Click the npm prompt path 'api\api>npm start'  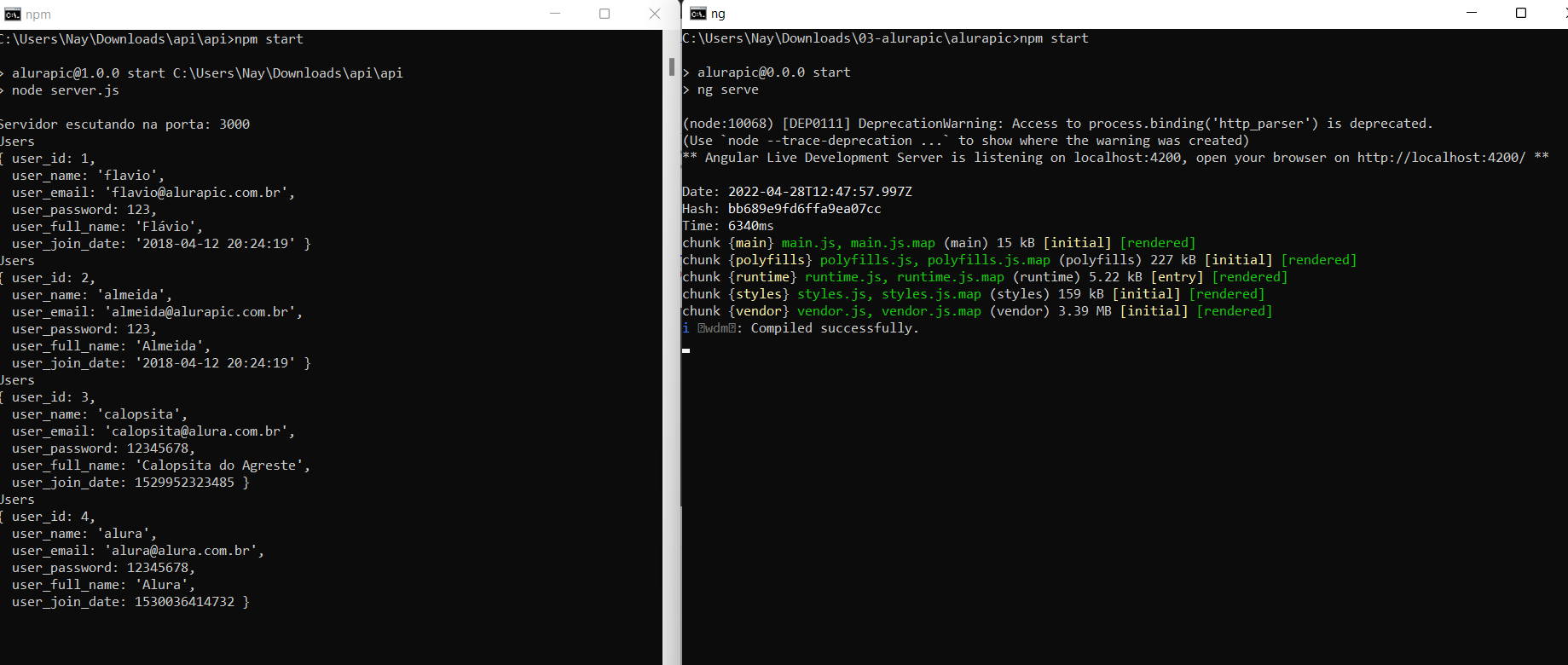241,39
